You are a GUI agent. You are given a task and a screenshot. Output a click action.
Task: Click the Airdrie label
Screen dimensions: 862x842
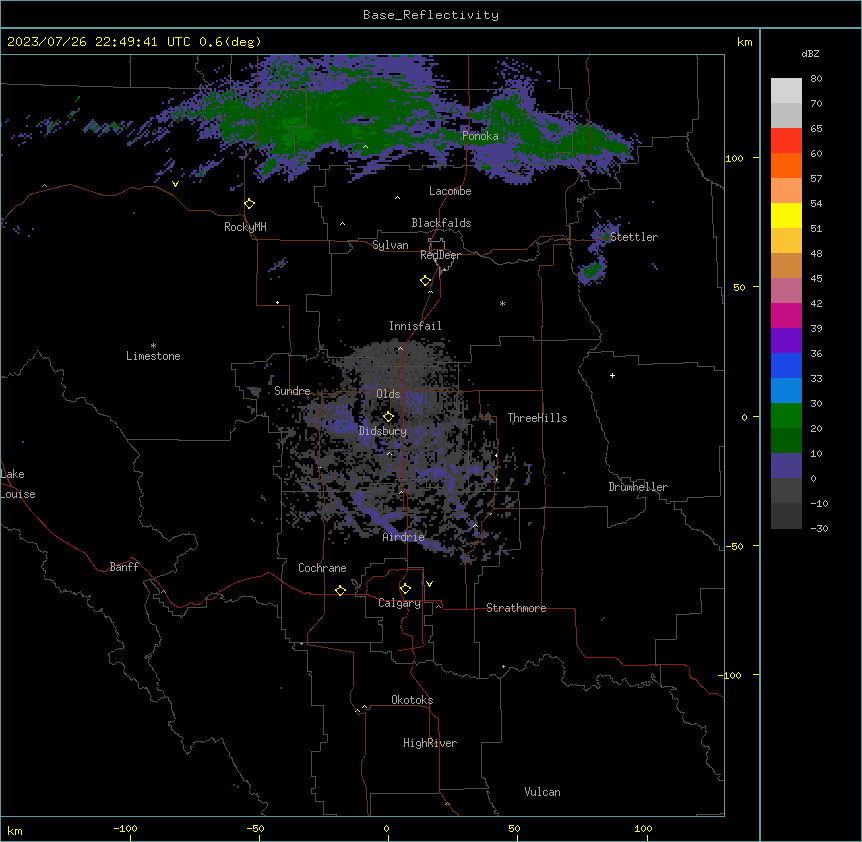[404, 537]
